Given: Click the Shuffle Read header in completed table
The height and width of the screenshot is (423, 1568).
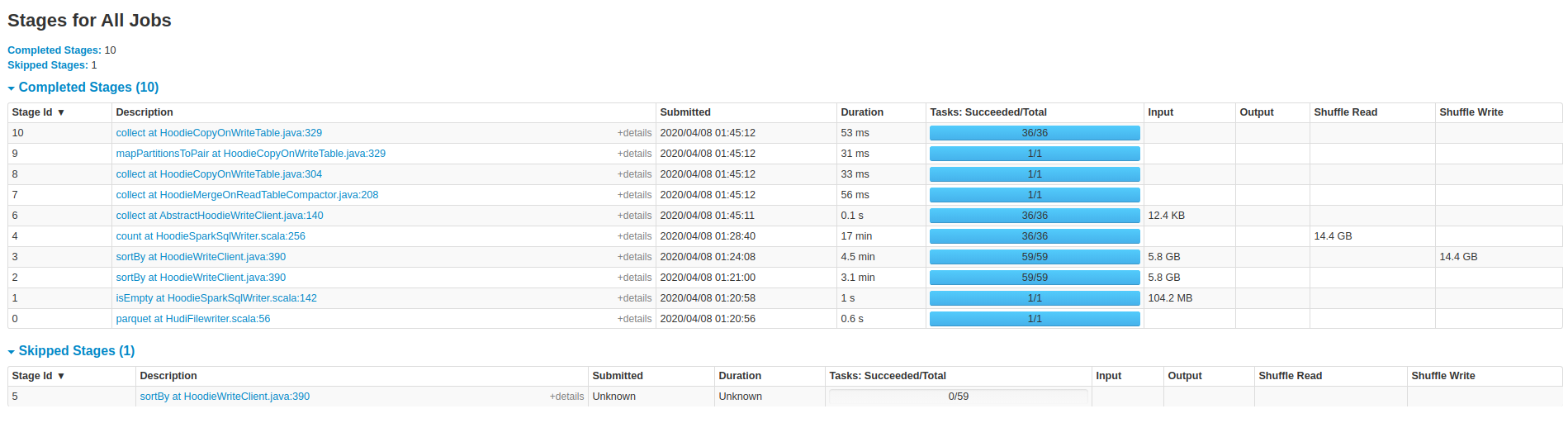Looking at the screenshot, I should click(1346, 112).
